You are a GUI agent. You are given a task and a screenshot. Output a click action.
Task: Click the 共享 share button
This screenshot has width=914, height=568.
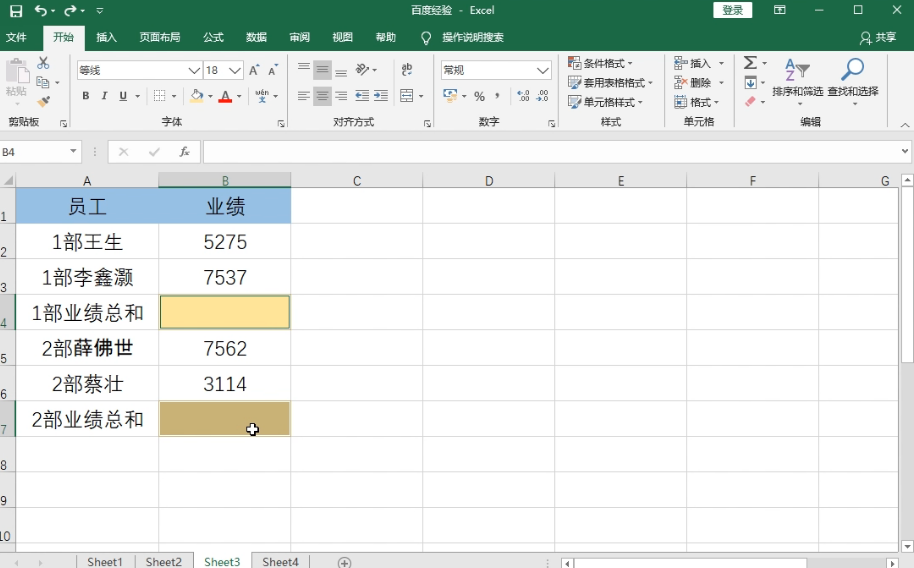[877, 37]
